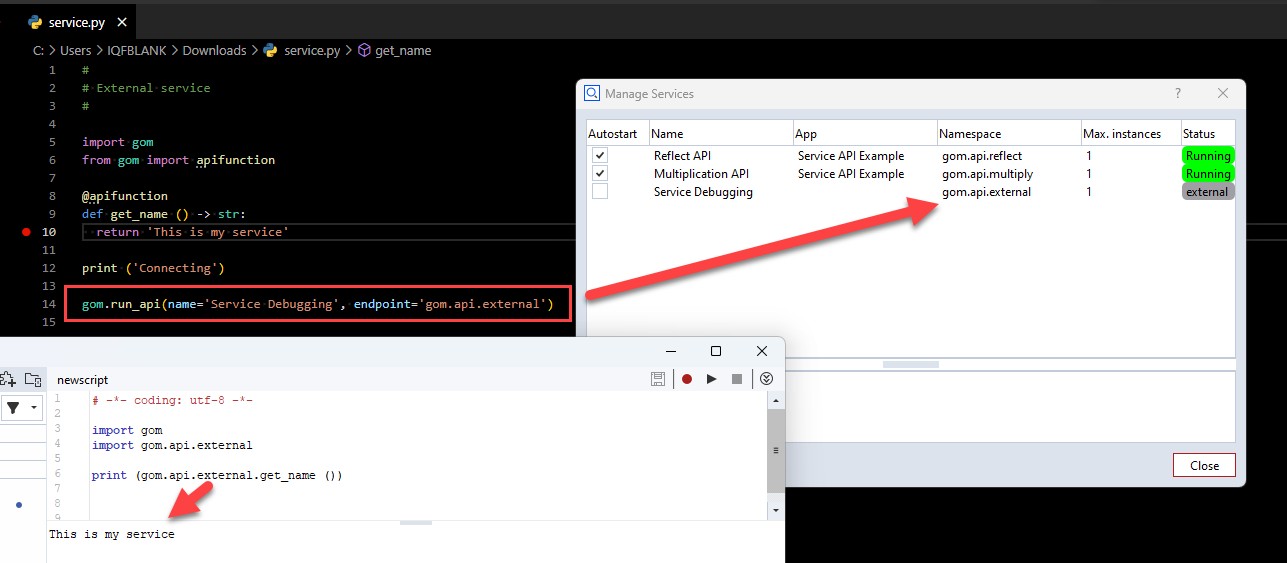Enable Autostart for Service Debugging
The width and height of the screenshot is (1287, 563).
(600, 192)
